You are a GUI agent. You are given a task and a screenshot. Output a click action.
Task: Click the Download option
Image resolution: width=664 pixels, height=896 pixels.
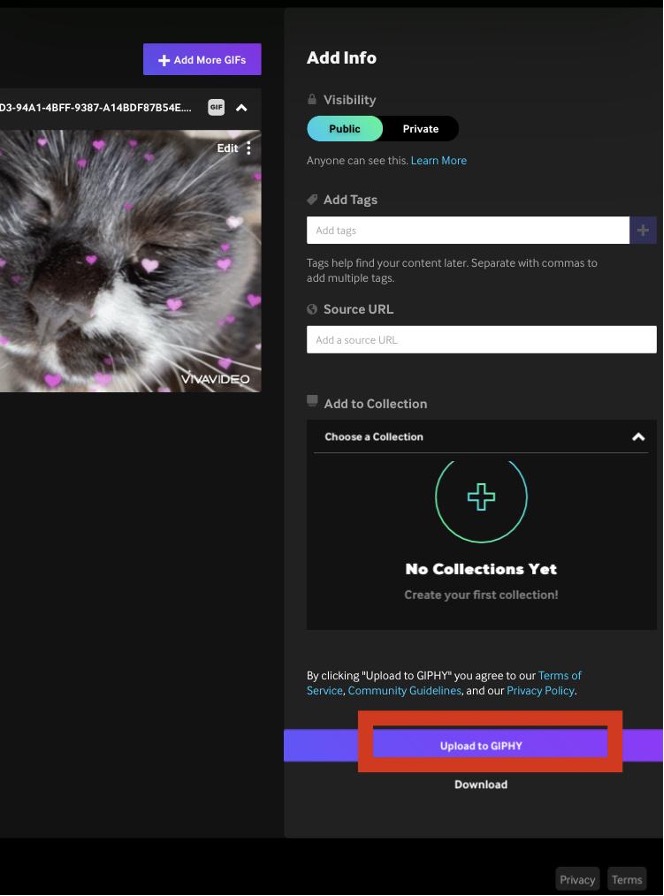(481, 785)
